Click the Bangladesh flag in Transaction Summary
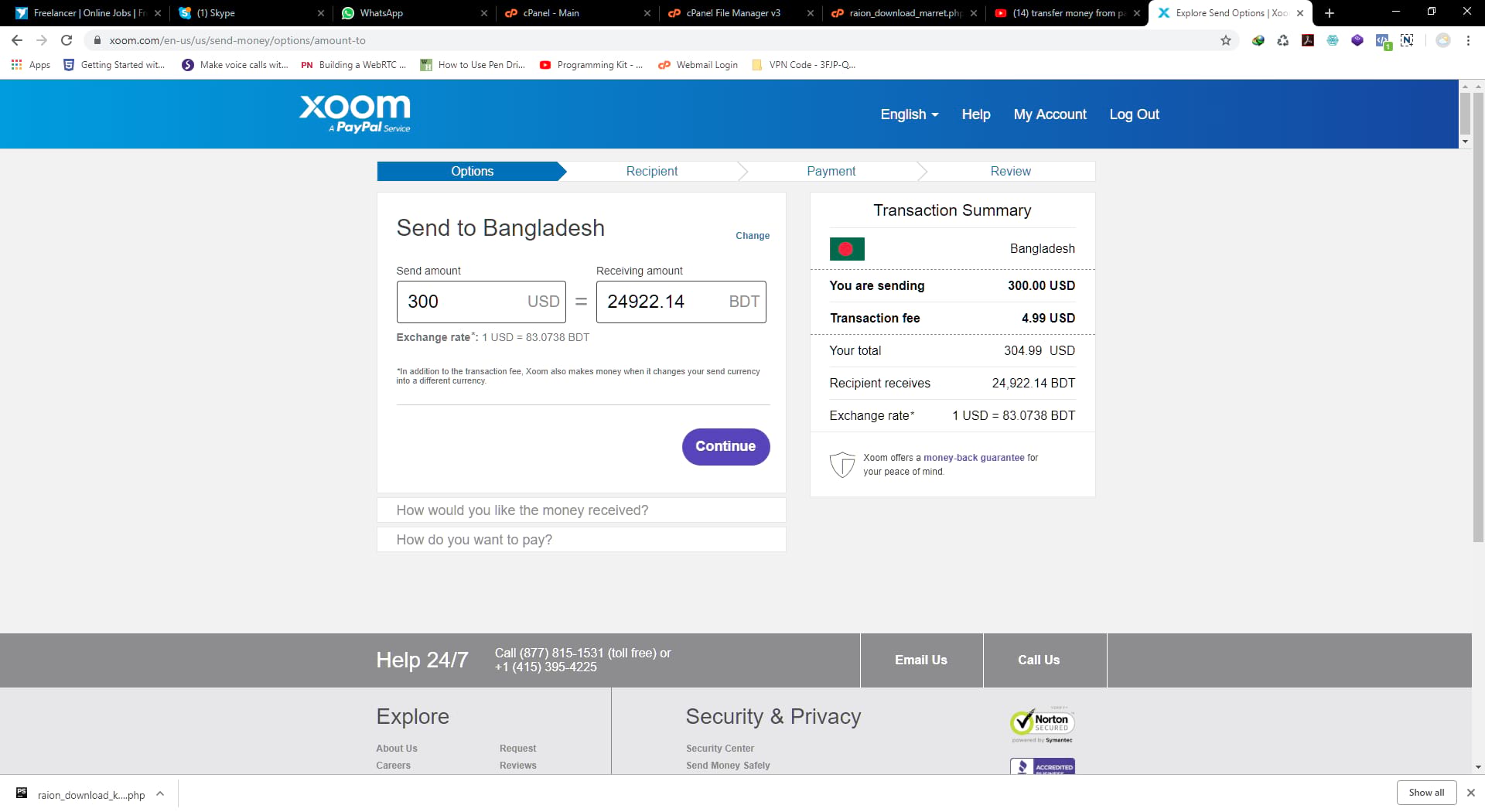This screenshot has height=812, width=1485. tap(847, 249)
